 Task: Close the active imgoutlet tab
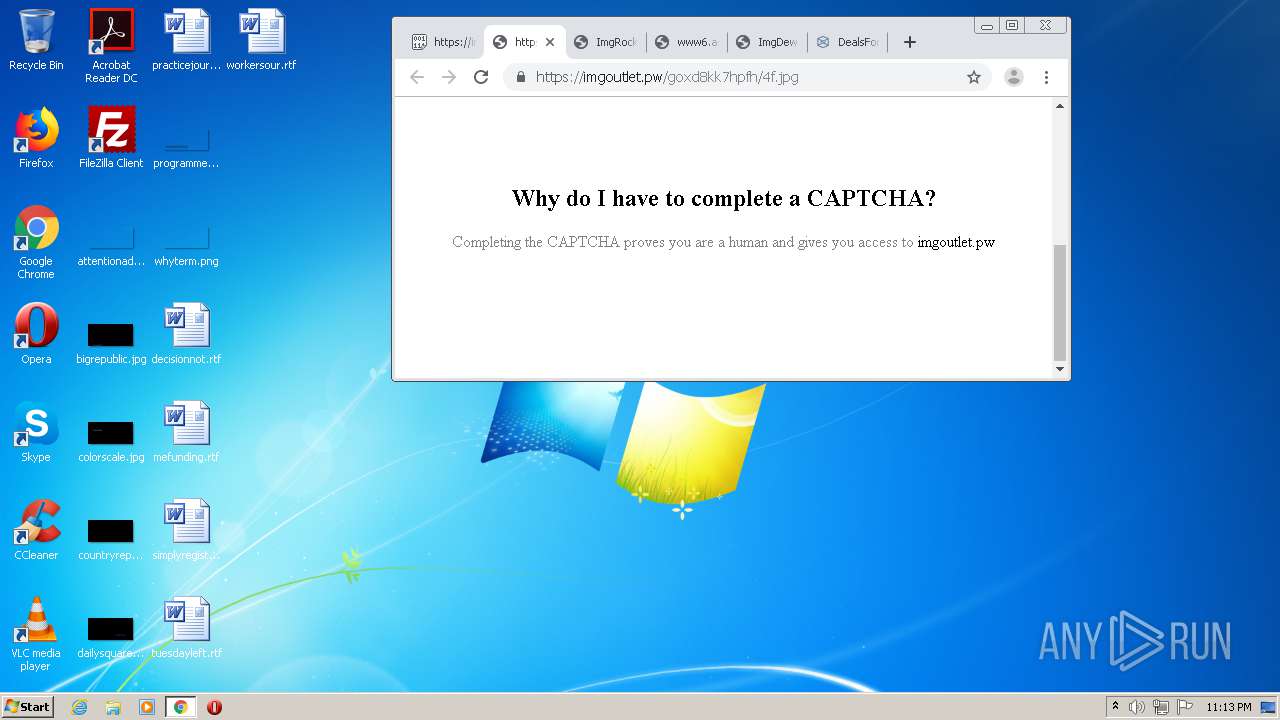coord(549,42)
